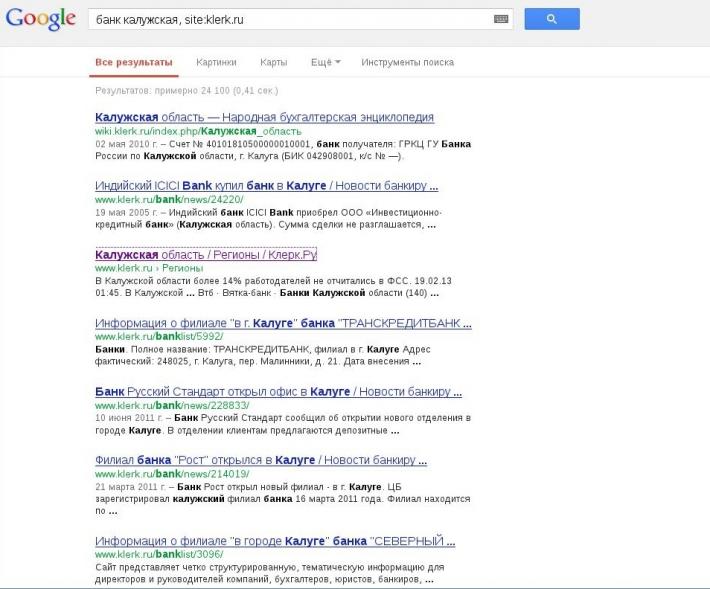Click the www.klerk.ru/banklist/5992/ URL

tap(159, 336)
